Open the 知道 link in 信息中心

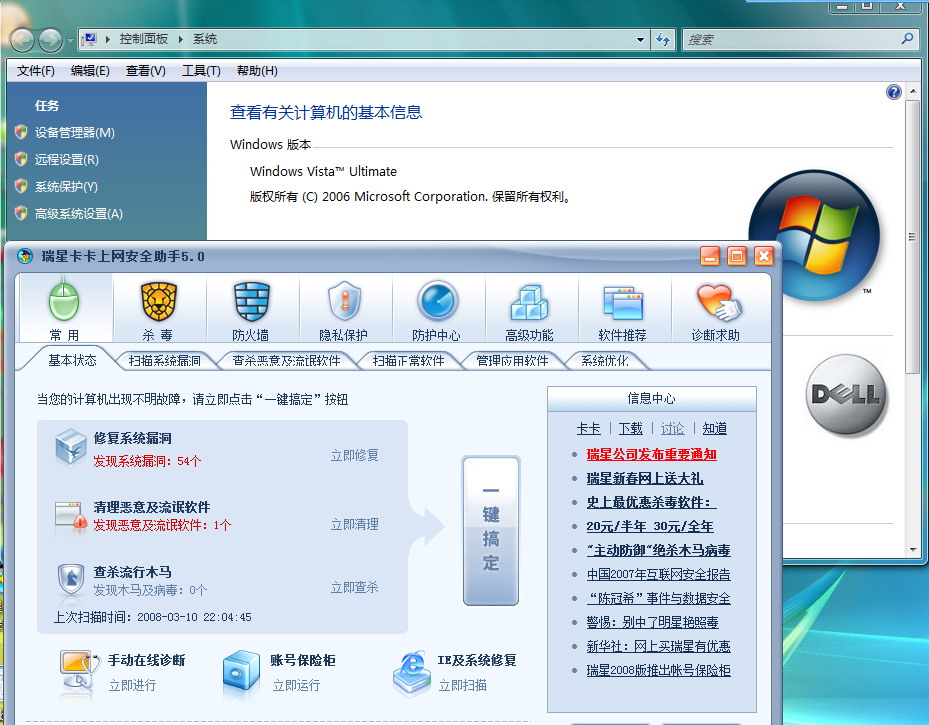coord(715,428)
